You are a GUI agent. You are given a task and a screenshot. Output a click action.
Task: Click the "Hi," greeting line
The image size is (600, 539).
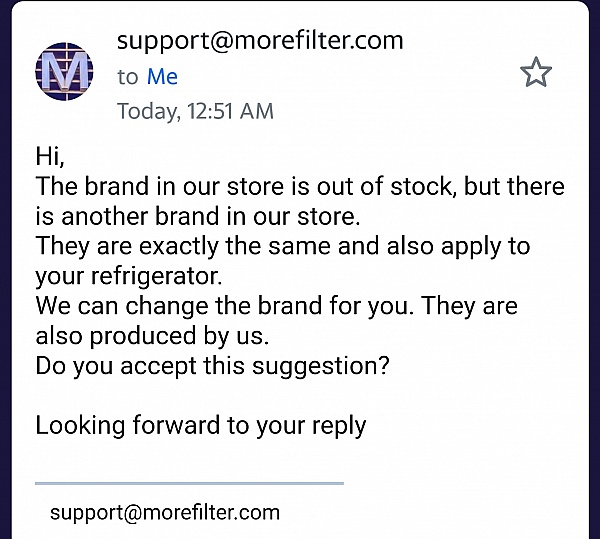coord(50,156)
